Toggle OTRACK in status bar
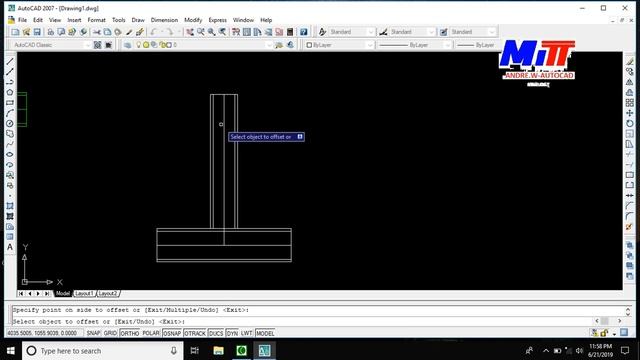The height and width of the screenshot is (360, 640). pyautogui.click(x=195, y=333)
